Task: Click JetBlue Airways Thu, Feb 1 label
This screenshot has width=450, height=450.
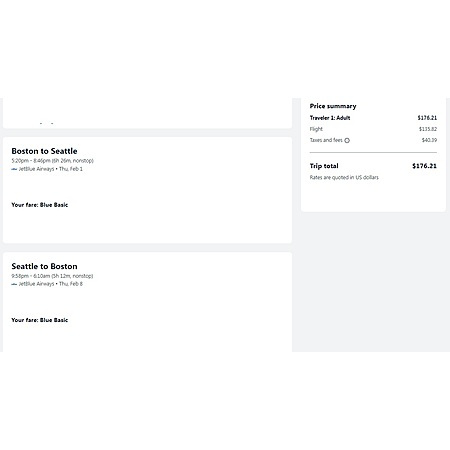Action: [50, 169]
